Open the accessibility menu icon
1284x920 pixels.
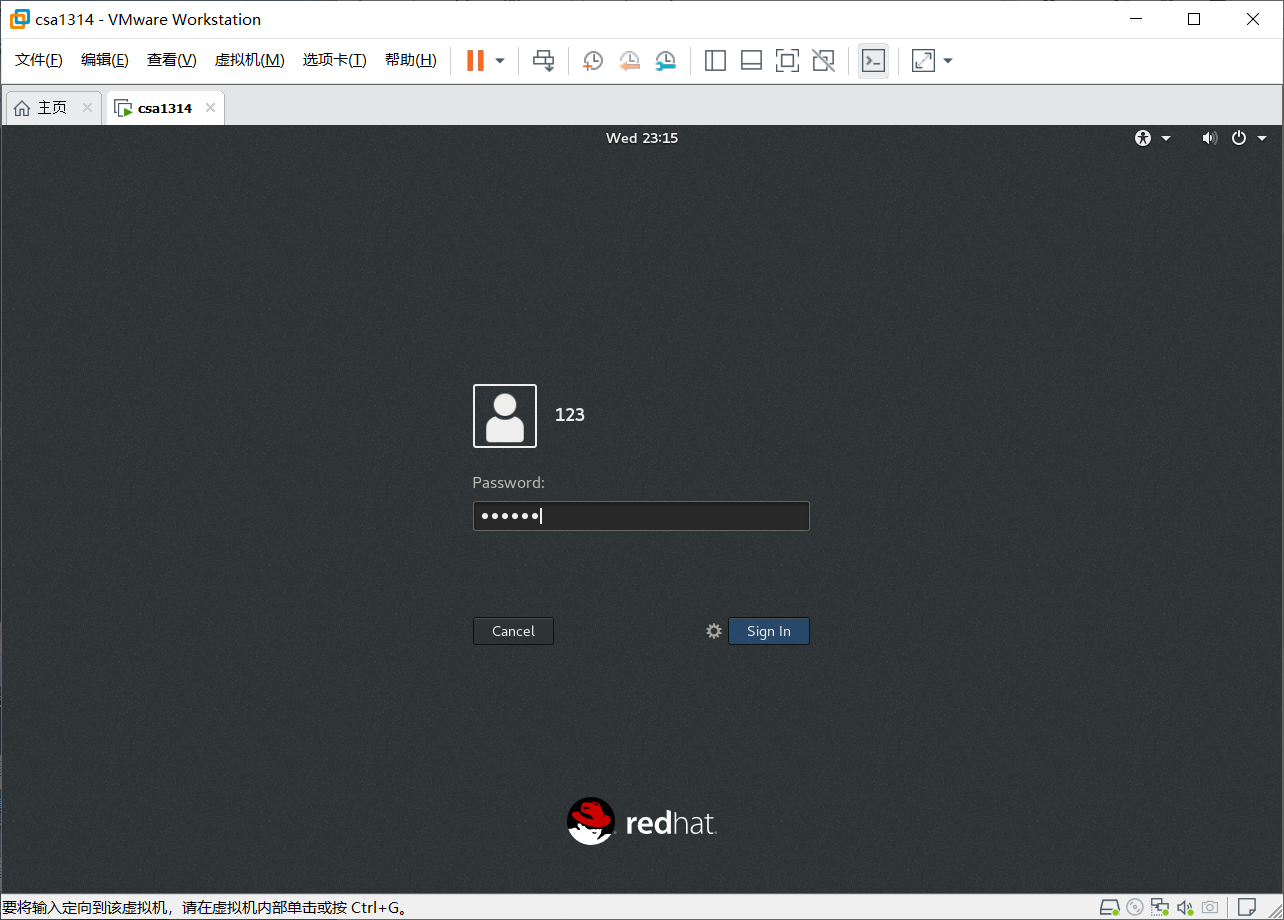point(1144,138)
